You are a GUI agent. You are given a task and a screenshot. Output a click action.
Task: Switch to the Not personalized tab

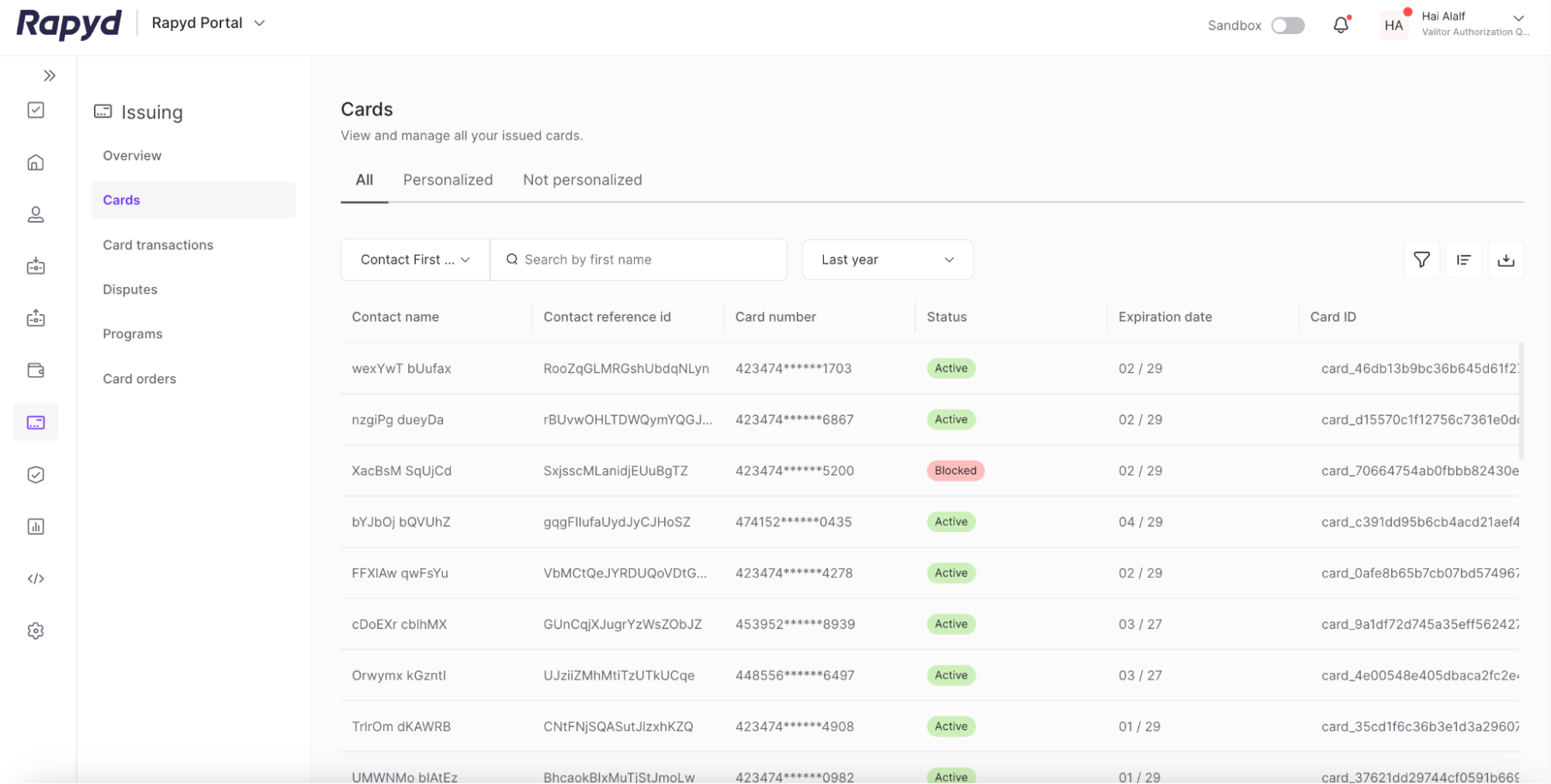point(582,179)
